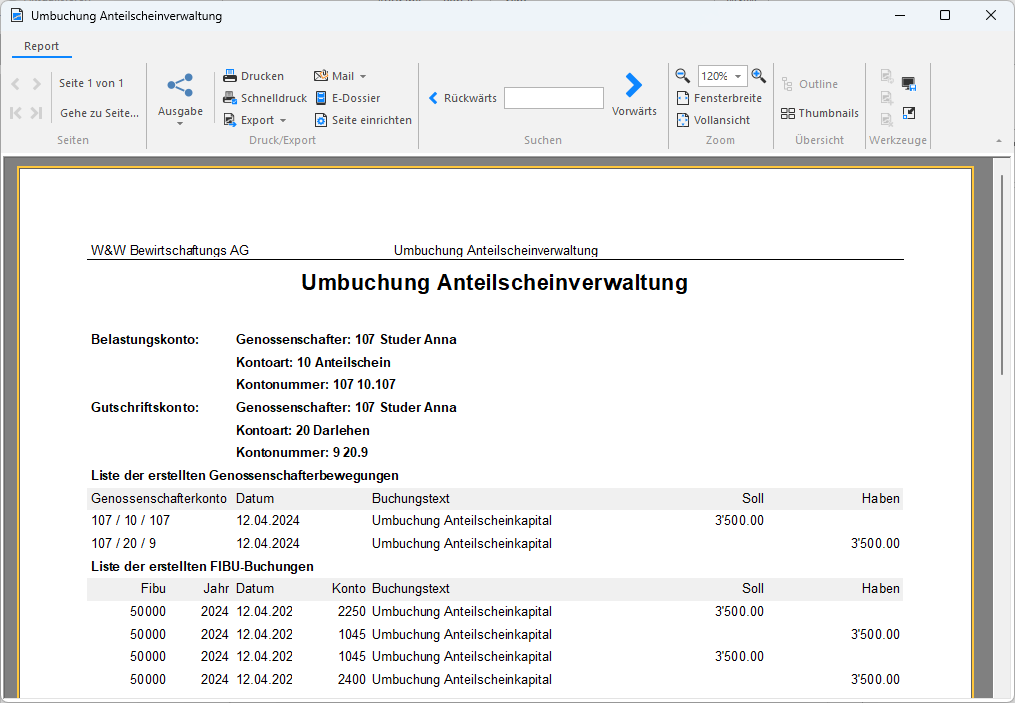Click the Seite 1 von 1 indicator
The height and width of the screenshot is (703, 1015).
click(x=91, y=83)
